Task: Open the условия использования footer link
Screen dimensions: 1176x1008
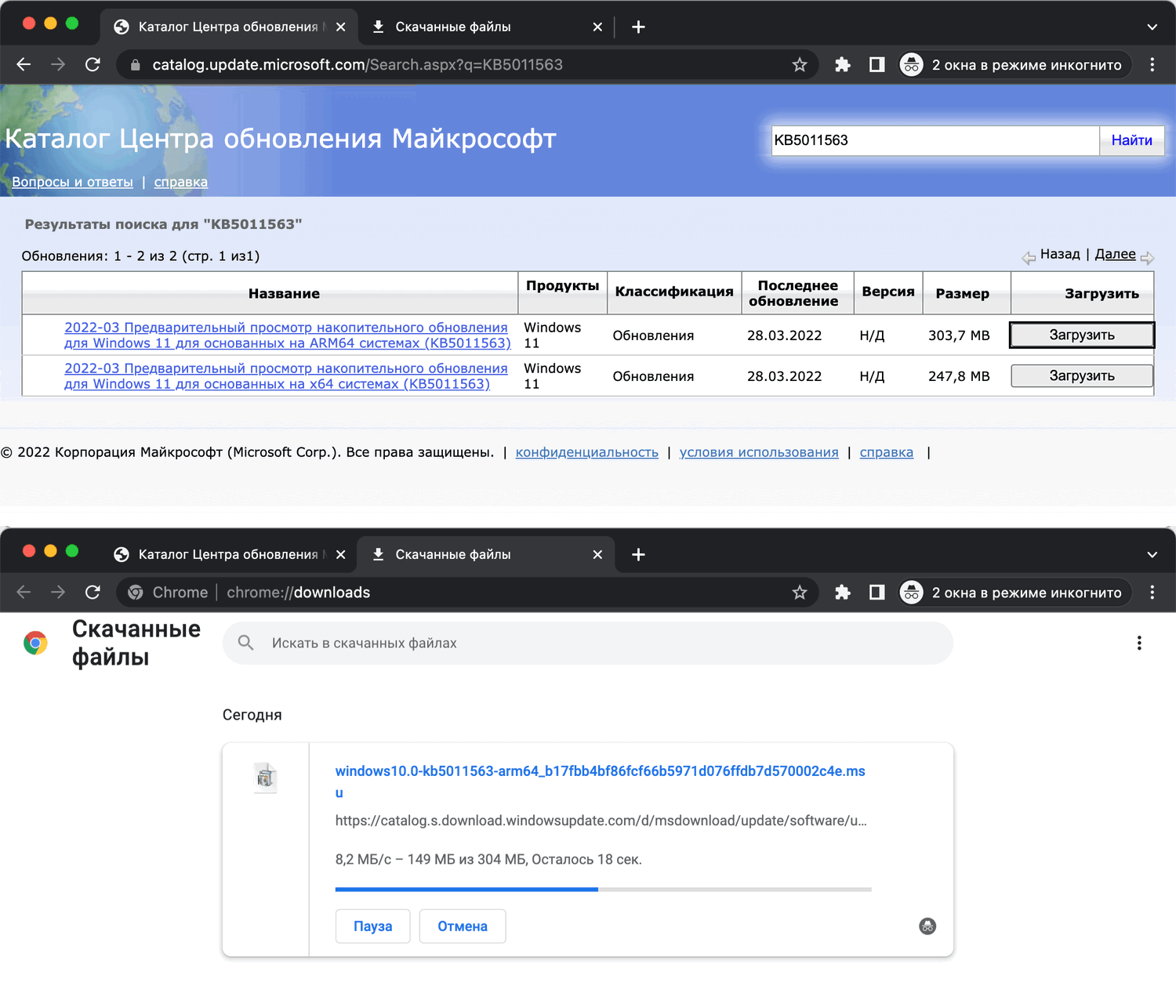Action: [x=759, y=452]
